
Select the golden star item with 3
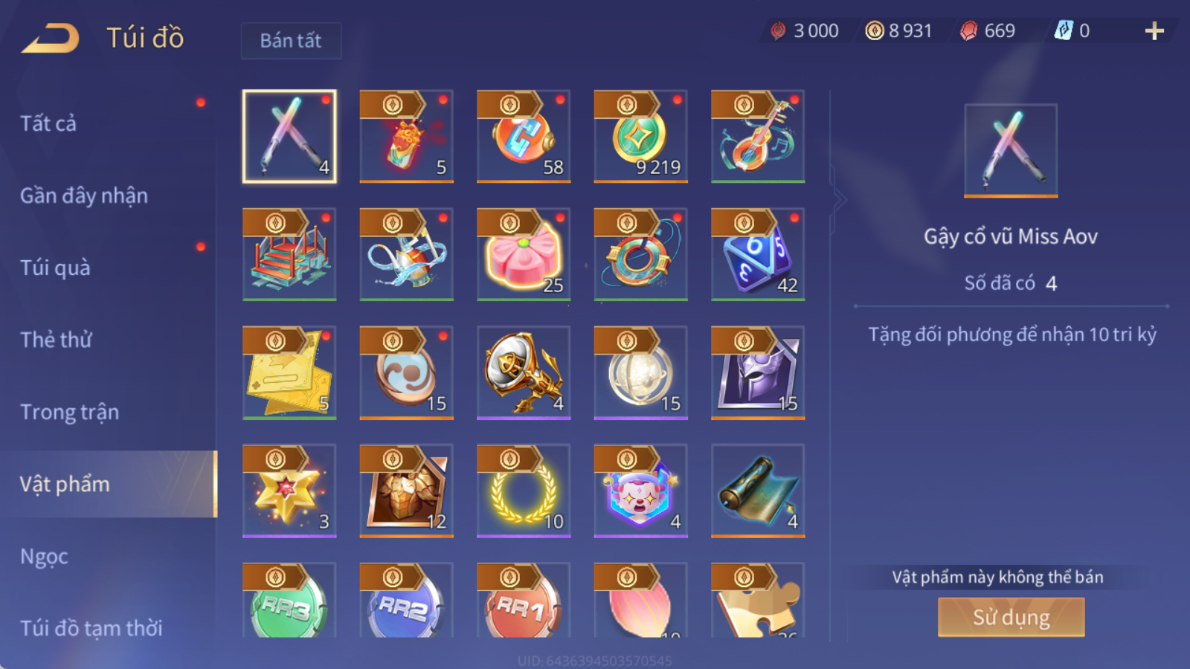pyautogui.click(x=289, y=492)
